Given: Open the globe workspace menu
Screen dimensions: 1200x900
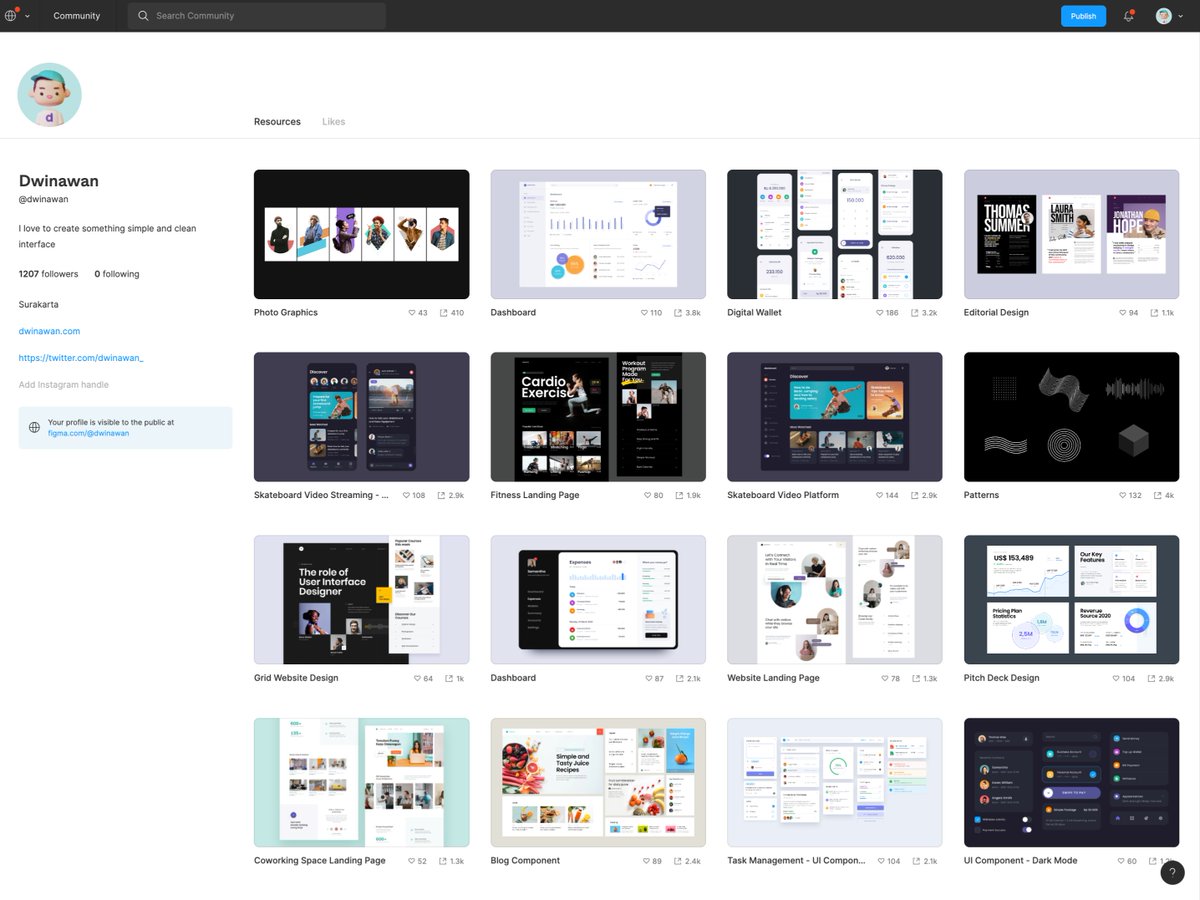Looking at the screenshot, I should (17, 16).
